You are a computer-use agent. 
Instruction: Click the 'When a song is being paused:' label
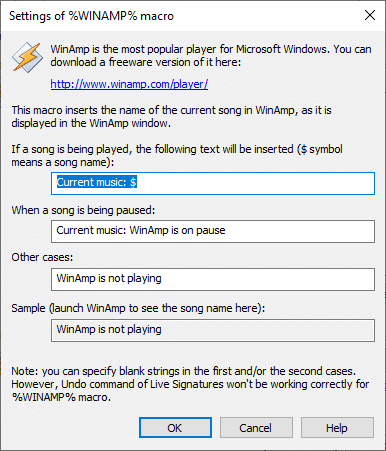tap(83, 210)
